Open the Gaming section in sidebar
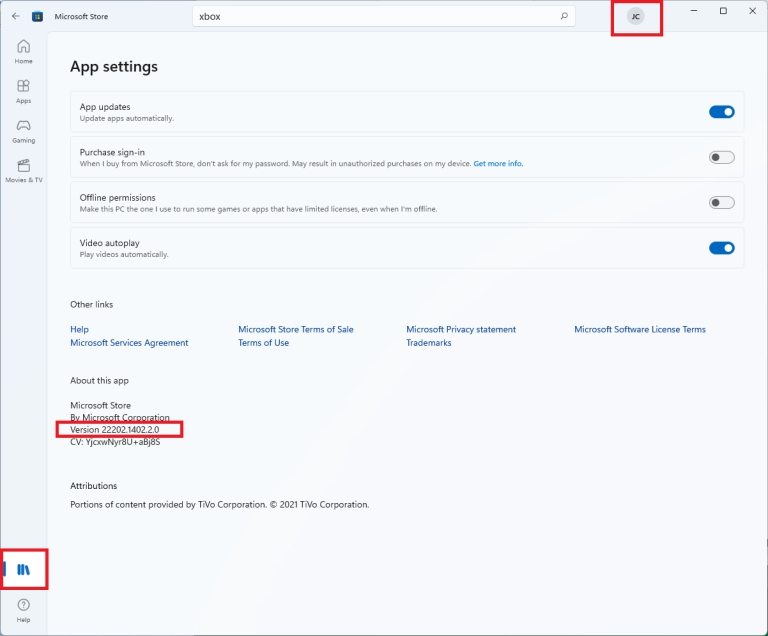The width and height of the screenshot is (768, 636). 24,131
